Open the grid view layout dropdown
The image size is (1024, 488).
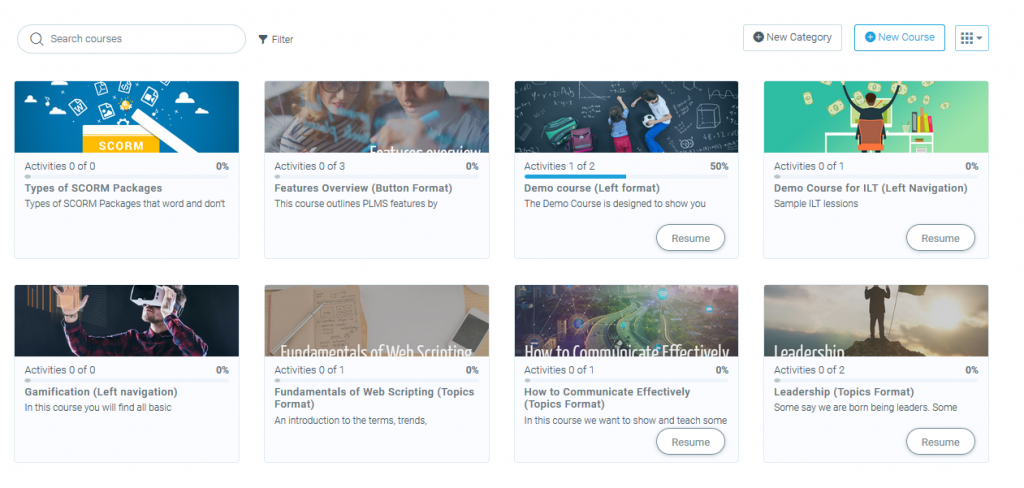971,38
